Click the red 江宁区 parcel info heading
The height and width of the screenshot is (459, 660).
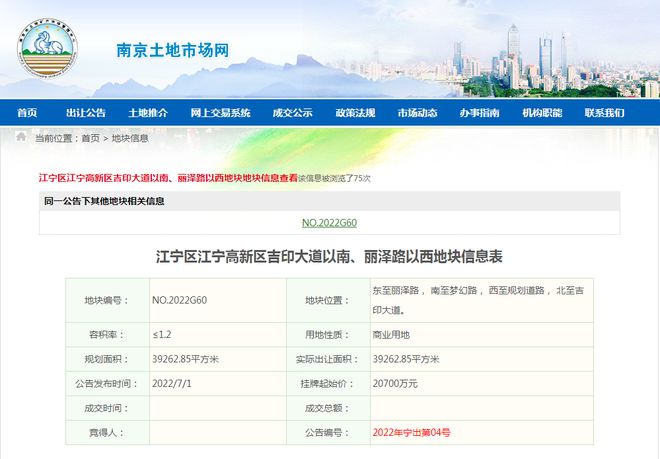pos(168,178)
